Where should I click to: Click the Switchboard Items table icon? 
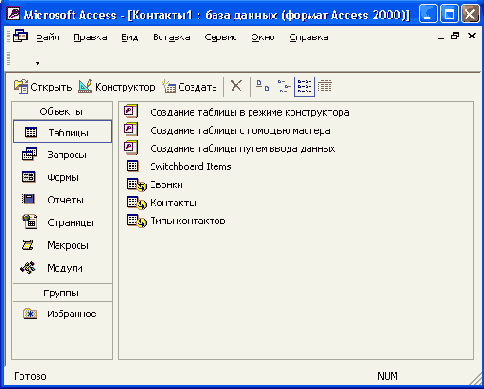pyautogui.click(x=133, y=166)
